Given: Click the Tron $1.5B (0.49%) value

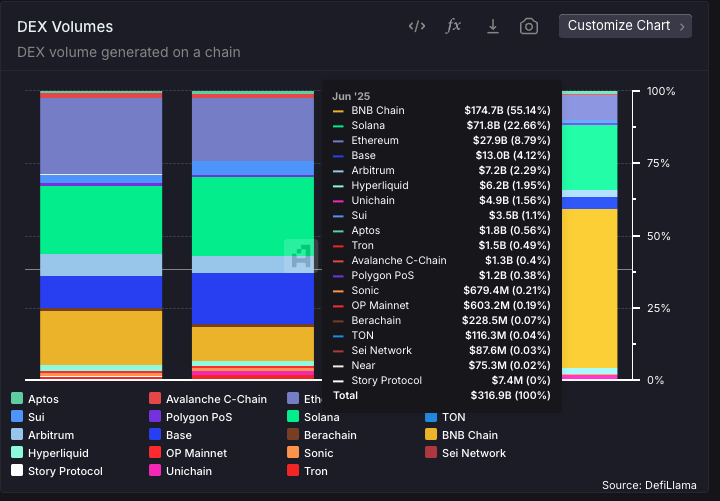Looking at the screenshot, I should (x=514, y=245).
